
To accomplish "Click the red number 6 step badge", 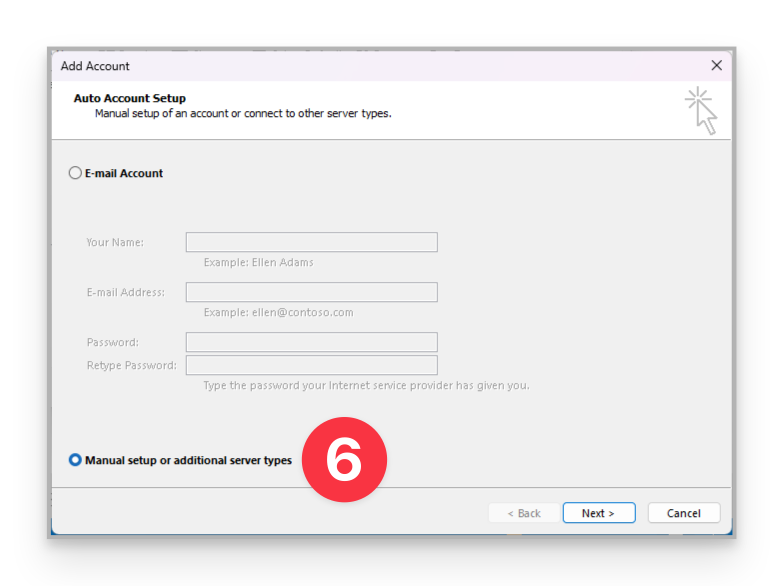I will (344, 460).
